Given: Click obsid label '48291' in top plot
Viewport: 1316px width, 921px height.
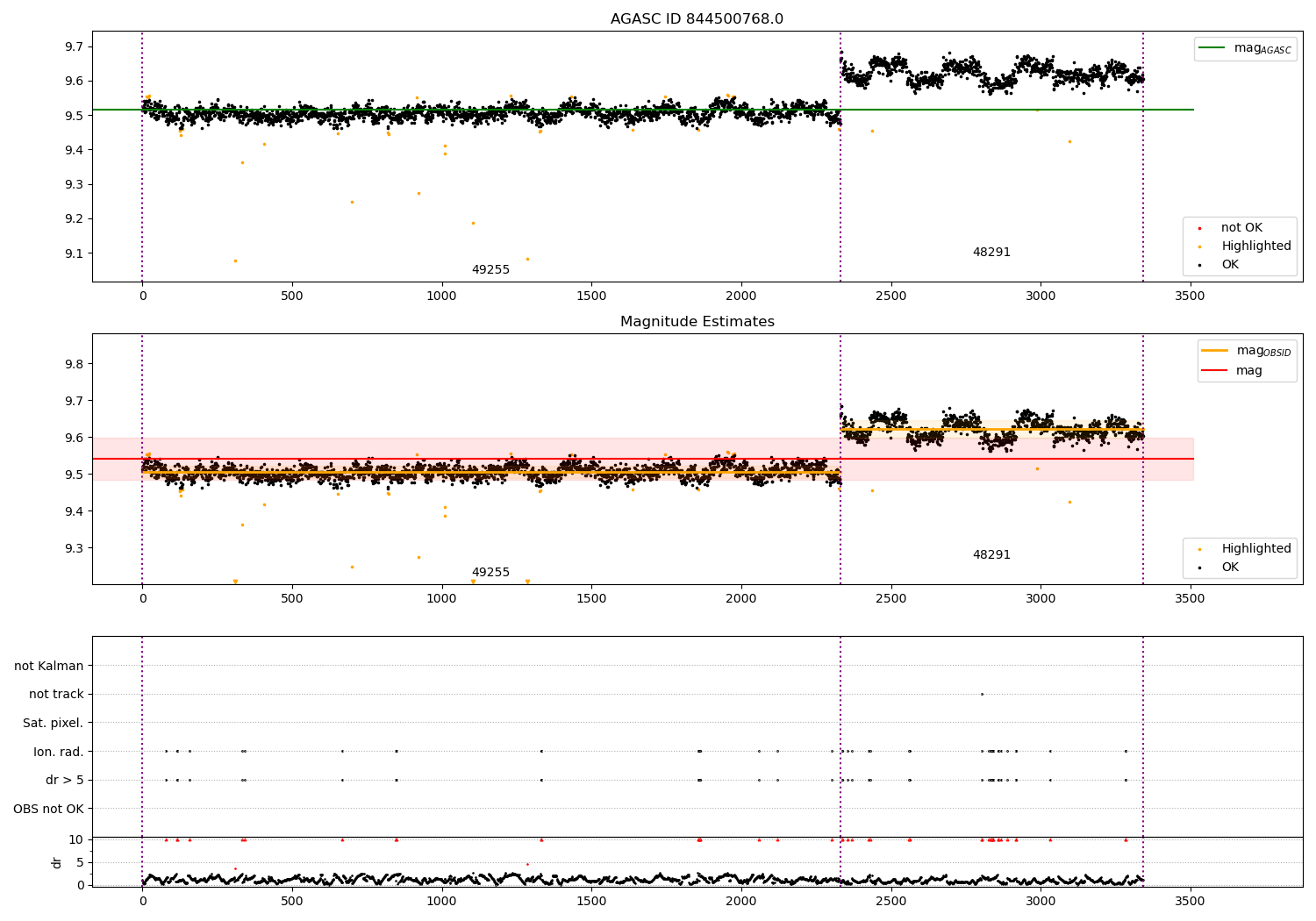Looking at the screenshot, I should (991, 253).
